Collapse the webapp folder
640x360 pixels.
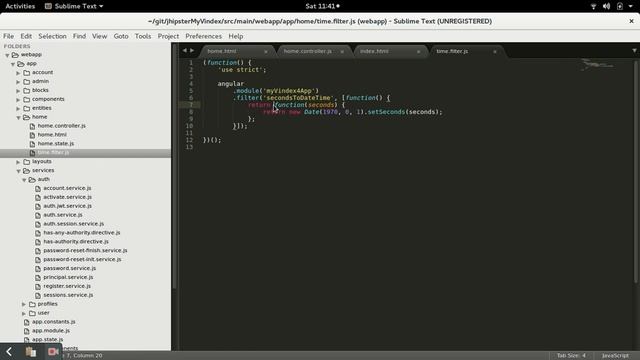[x=7, y=55]
